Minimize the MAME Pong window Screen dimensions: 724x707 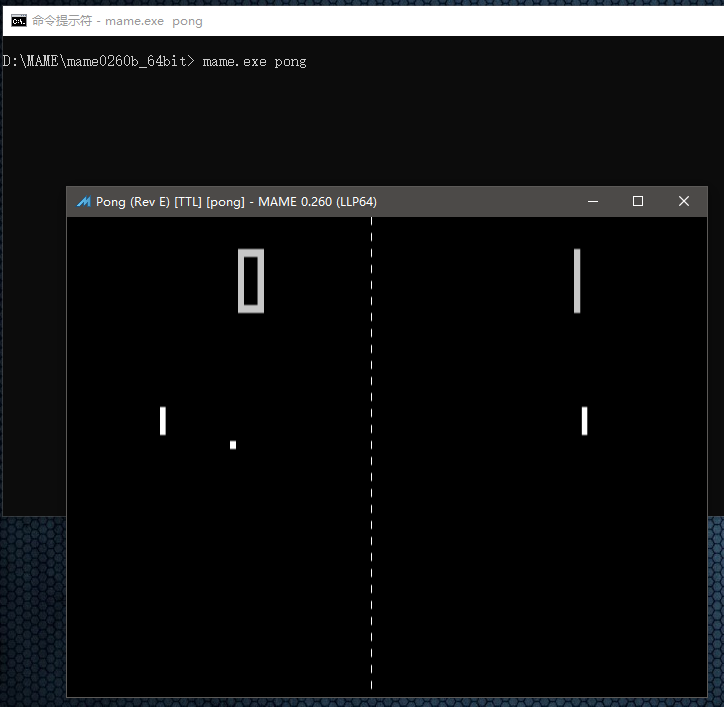(x=593, y=201)
